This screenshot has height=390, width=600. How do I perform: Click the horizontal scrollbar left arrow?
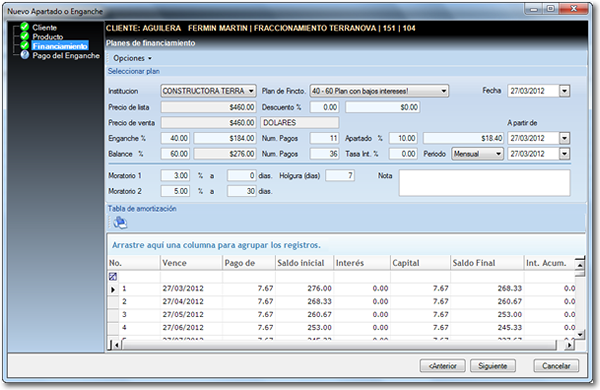tap(117, 345)
